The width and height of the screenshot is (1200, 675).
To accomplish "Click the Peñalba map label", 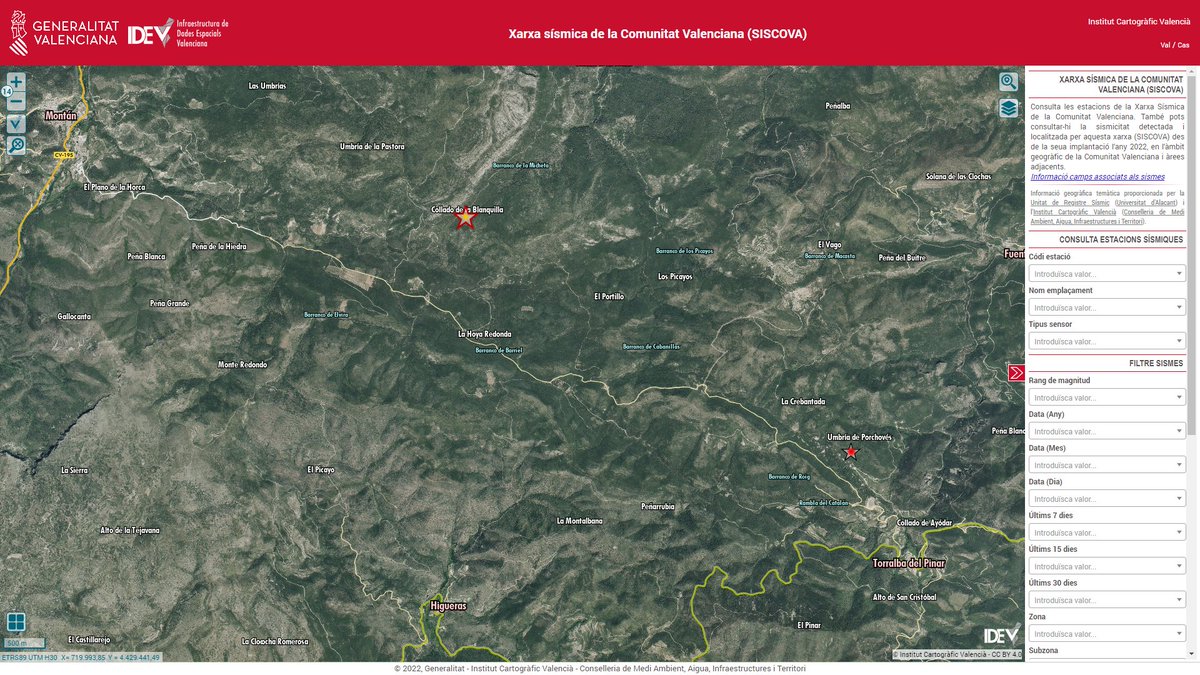I will (x=838, y=105).
